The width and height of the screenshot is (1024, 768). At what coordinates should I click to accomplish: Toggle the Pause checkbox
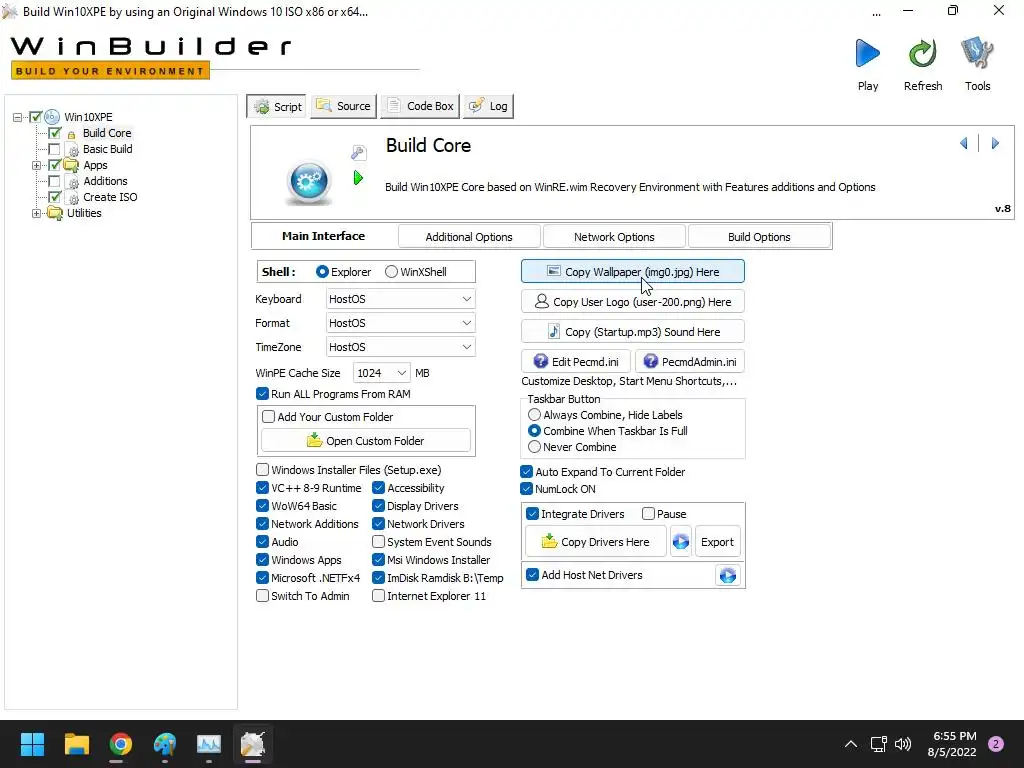tap(648, 514)
